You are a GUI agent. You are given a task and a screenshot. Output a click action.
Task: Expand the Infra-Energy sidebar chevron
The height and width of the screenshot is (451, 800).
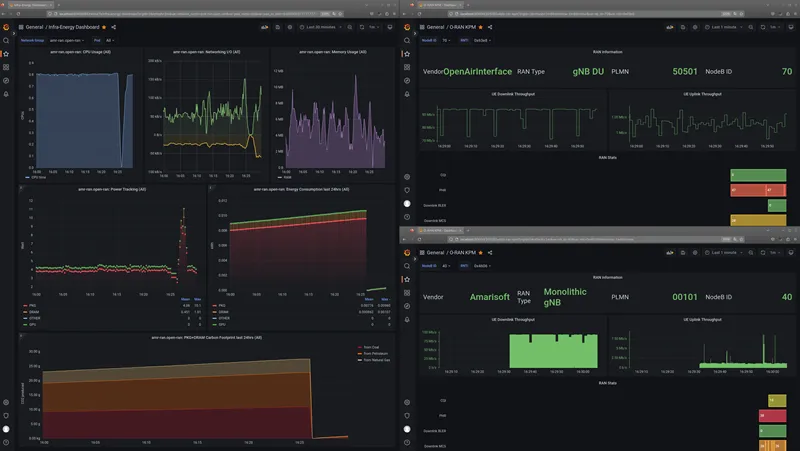point(13,33)
